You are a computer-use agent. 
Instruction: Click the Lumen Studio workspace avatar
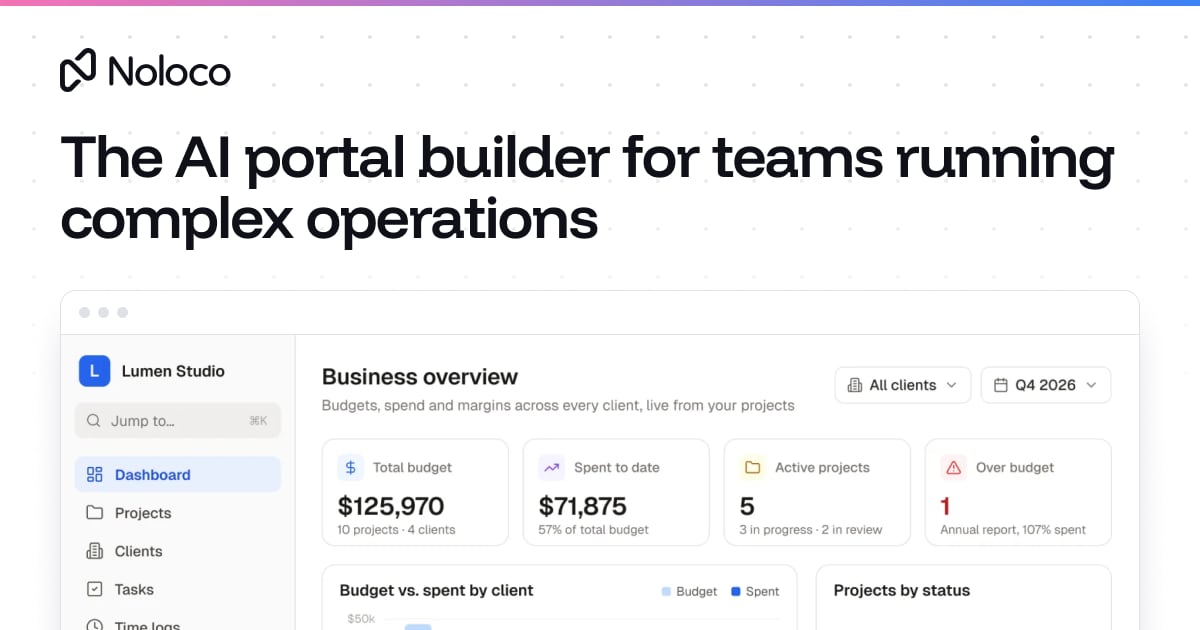94,371
